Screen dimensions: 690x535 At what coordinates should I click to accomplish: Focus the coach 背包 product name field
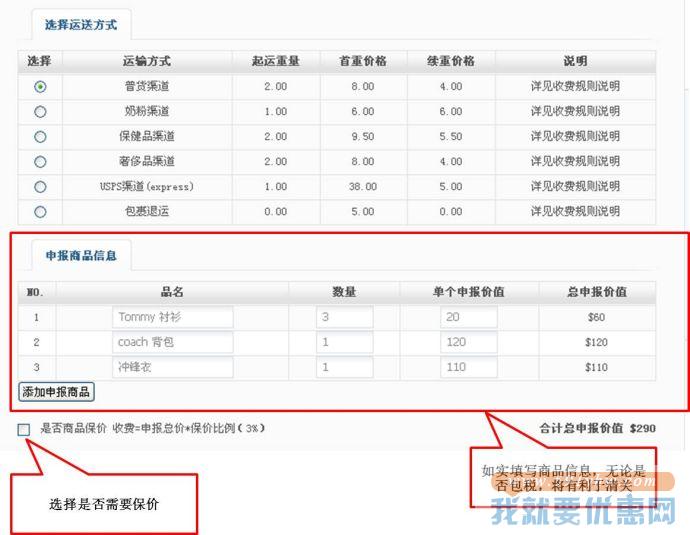(172, 342)
